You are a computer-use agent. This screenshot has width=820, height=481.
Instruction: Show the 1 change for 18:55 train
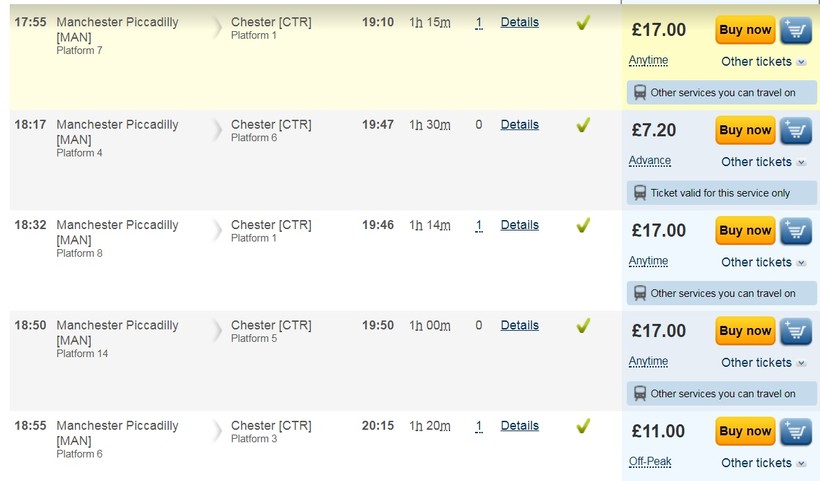(479, 426)
